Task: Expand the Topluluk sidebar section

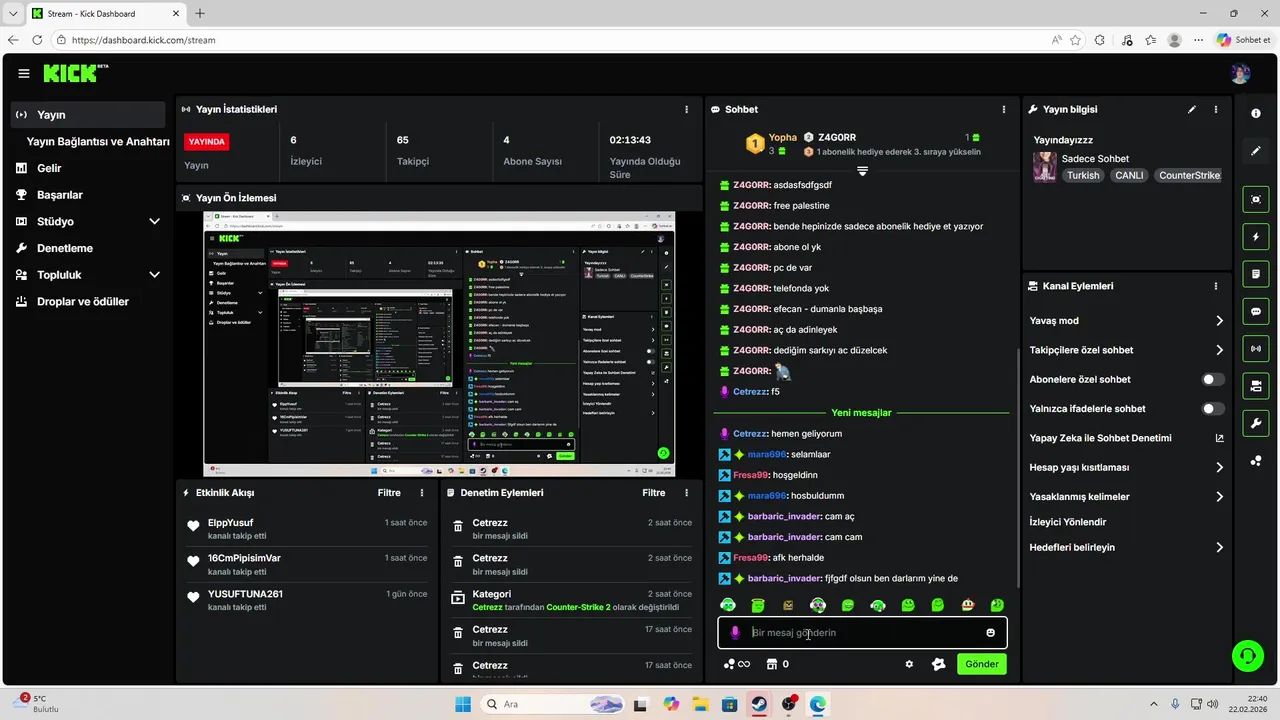Action: pyautogui.click(x=154, y=275)
